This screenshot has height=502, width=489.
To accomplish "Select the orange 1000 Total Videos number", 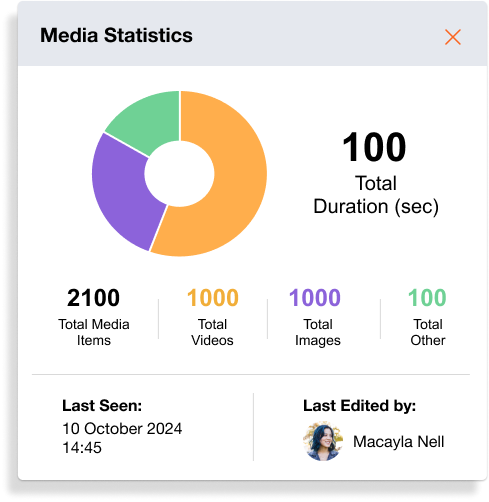I will pos(213,298).
